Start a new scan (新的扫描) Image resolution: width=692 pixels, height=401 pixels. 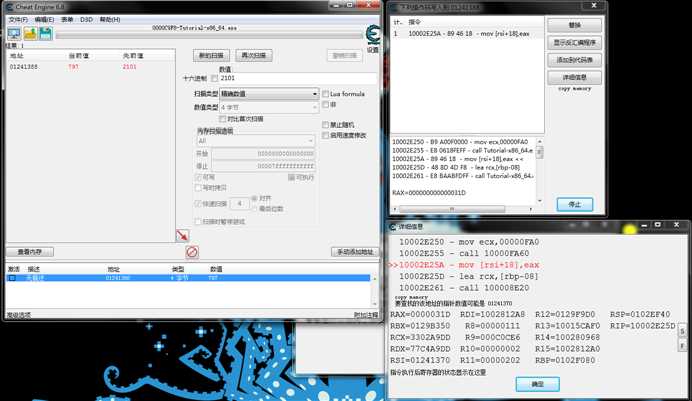211,56
